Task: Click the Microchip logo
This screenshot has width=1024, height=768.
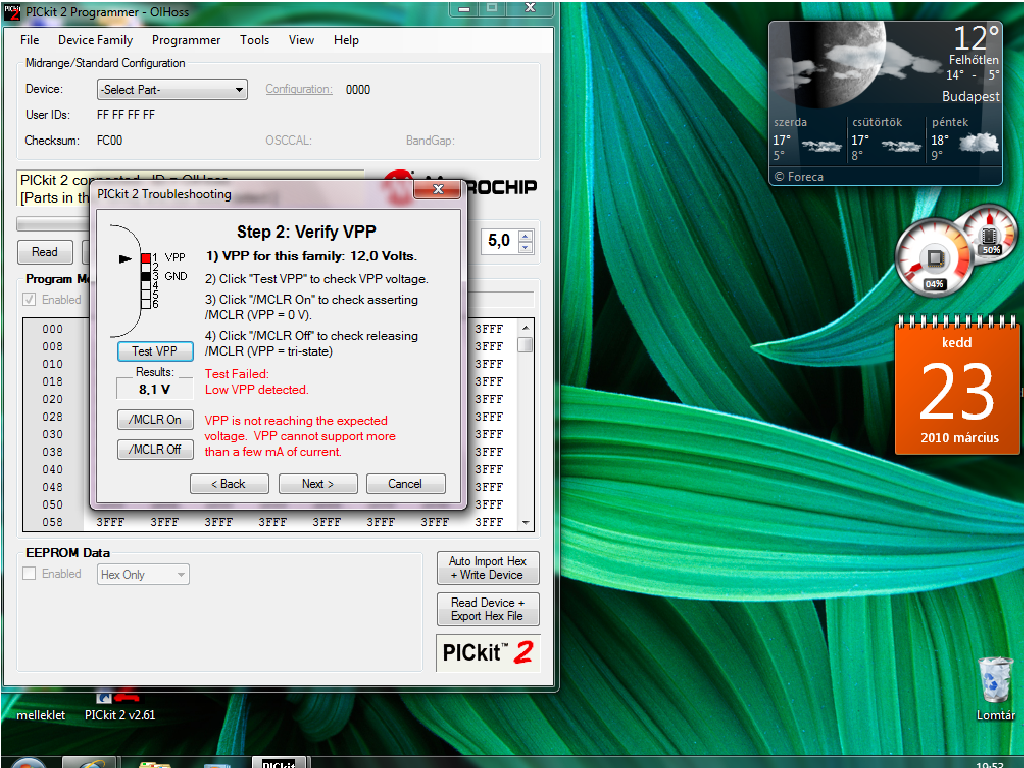Action: point(460,187)
